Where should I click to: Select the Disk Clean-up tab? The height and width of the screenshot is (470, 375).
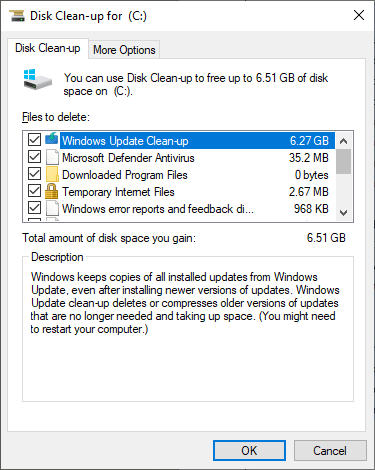click(x=48, y=48)
